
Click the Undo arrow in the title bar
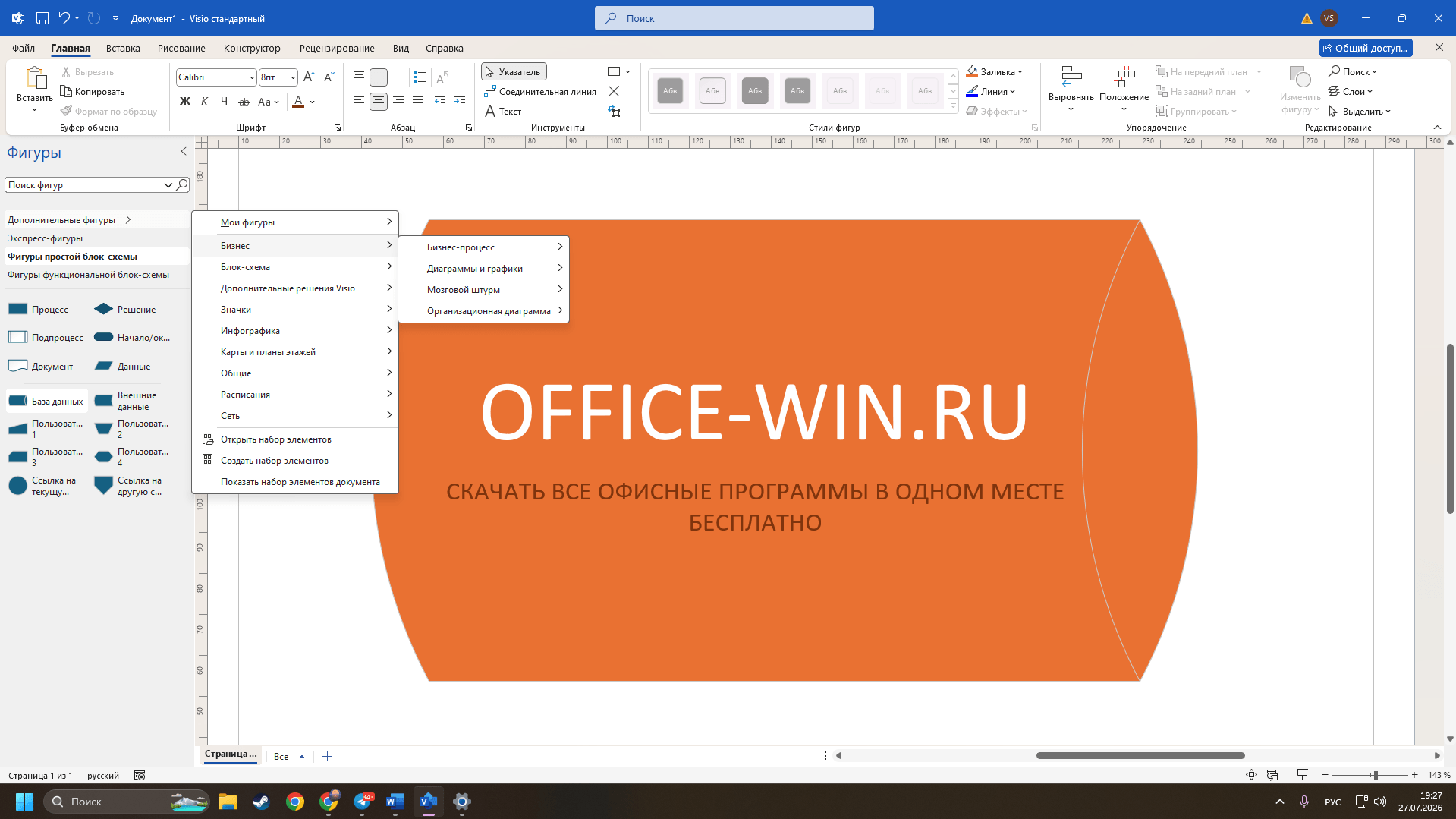coord(64,18)
